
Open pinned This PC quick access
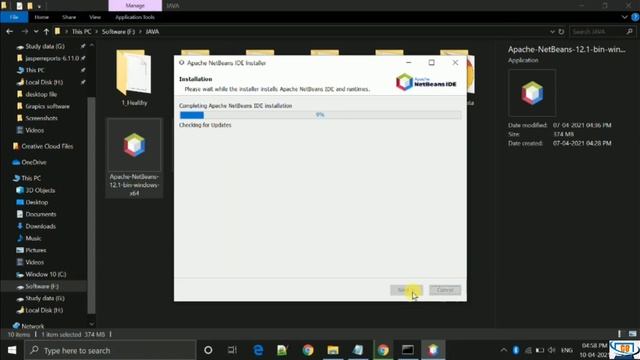[x=35, y=70]
